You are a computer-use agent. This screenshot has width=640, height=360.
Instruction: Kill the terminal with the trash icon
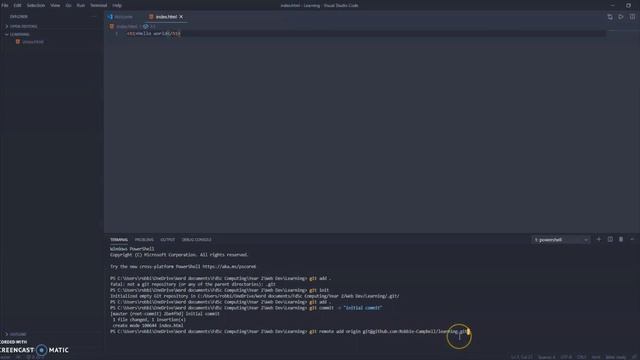[x=621, y=240]
